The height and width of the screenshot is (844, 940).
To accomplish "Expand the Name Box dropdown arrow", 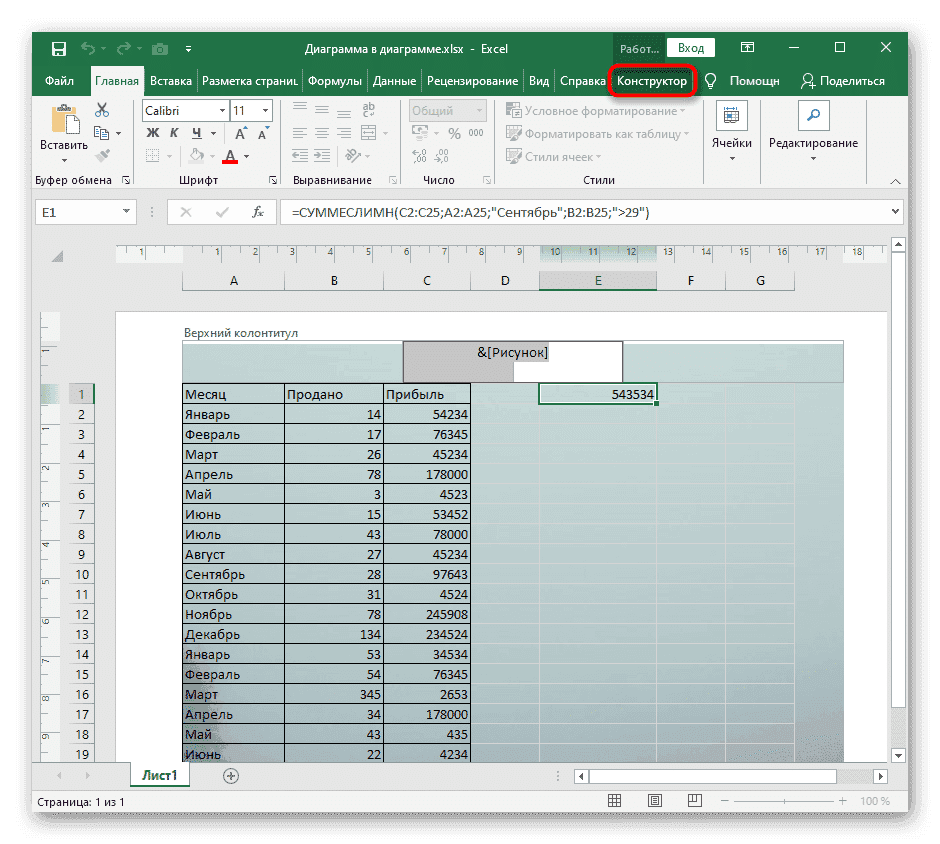I will (126, 212).
